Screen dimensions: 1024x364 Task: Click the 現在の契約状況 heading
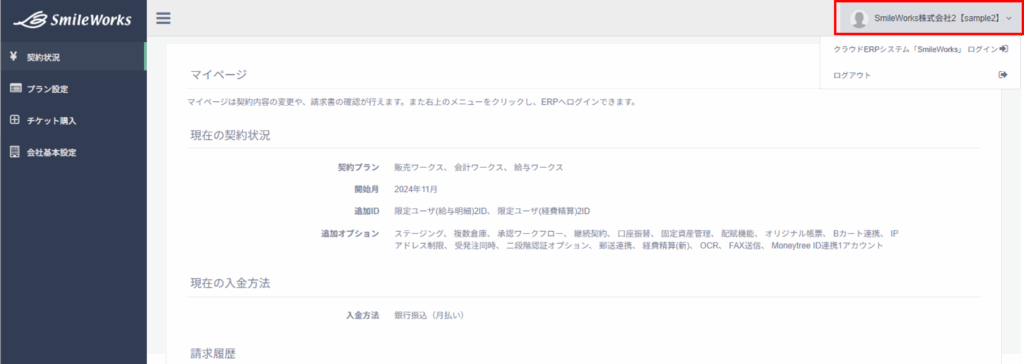click(231, 136)
